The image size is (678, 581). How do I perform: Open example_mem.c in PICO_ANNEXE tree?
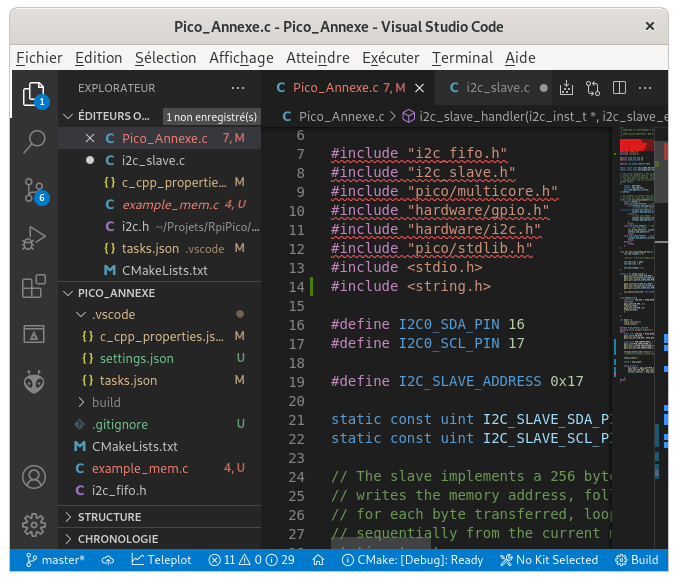pyautogui.click(x=160, y=469)
